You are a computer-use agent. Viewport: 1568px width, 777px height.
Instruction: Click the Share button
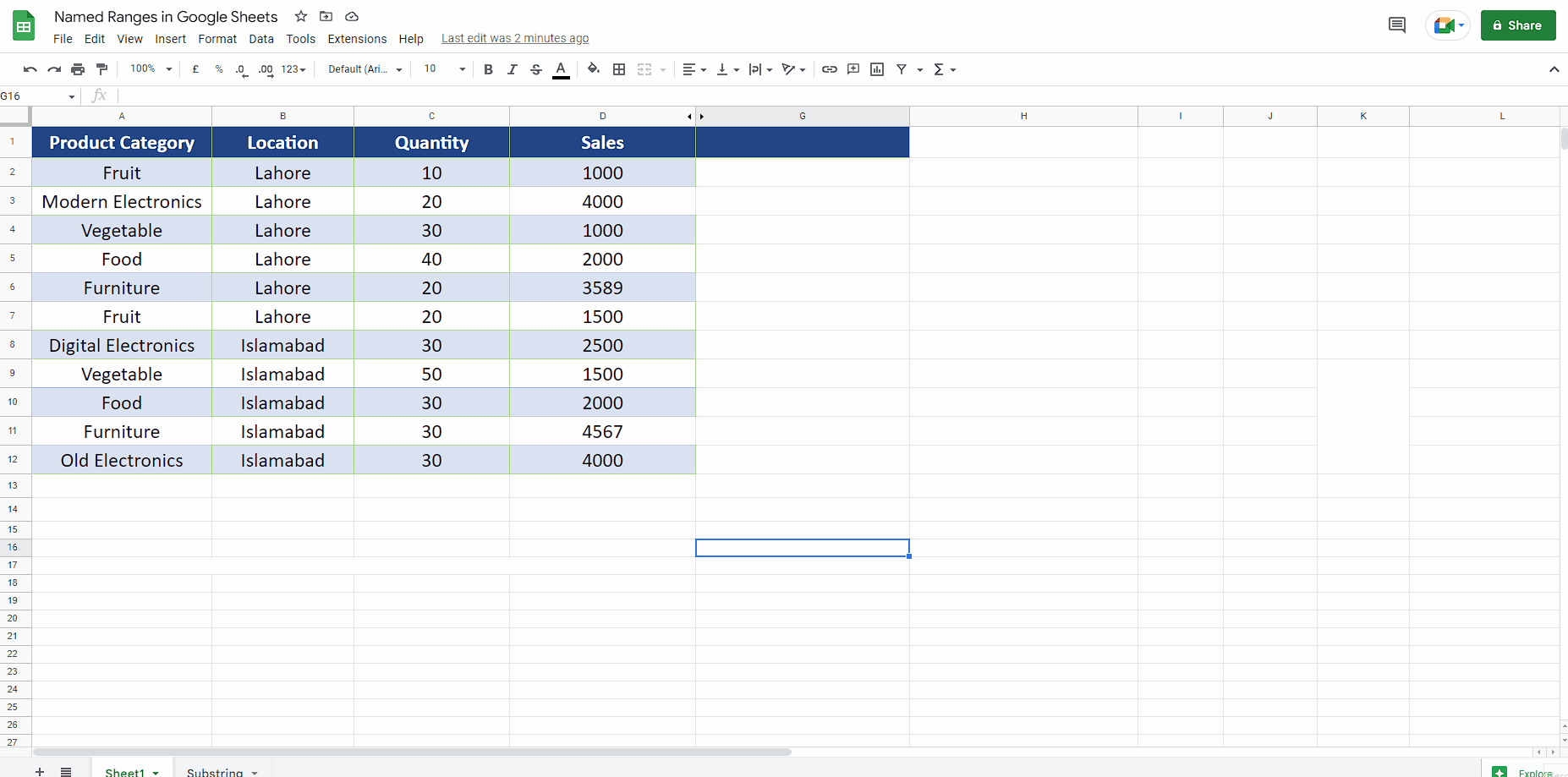coord(1517,25)
